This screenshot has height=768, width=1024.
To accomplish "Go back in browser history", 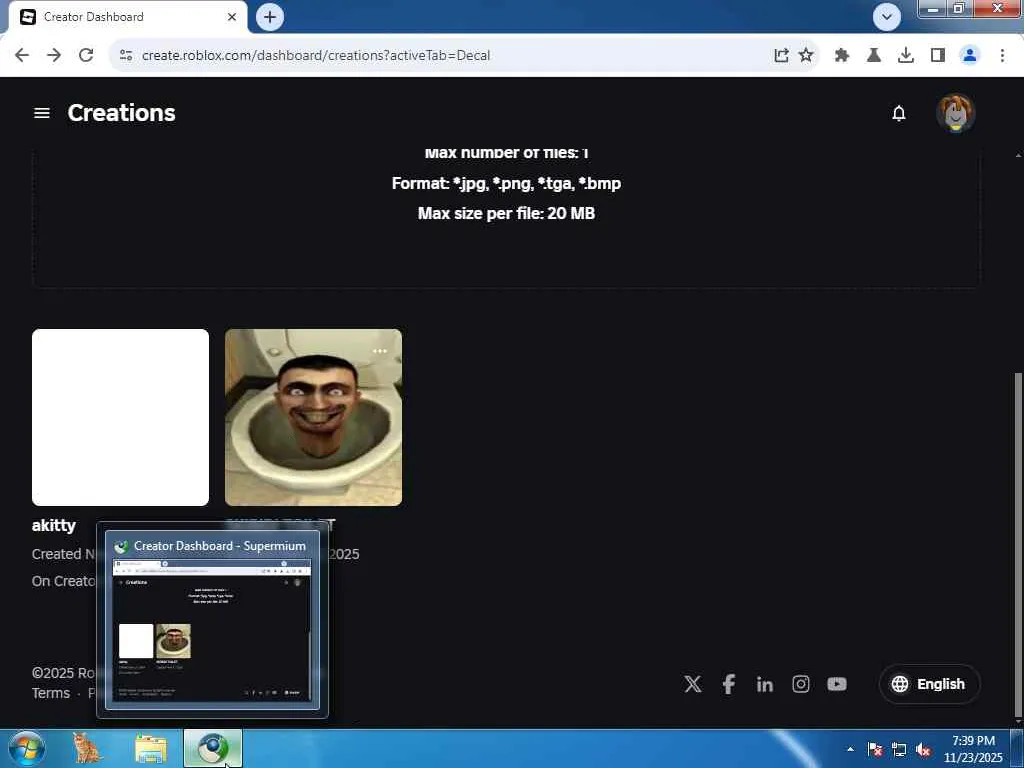I will click(x=22, y=55).
